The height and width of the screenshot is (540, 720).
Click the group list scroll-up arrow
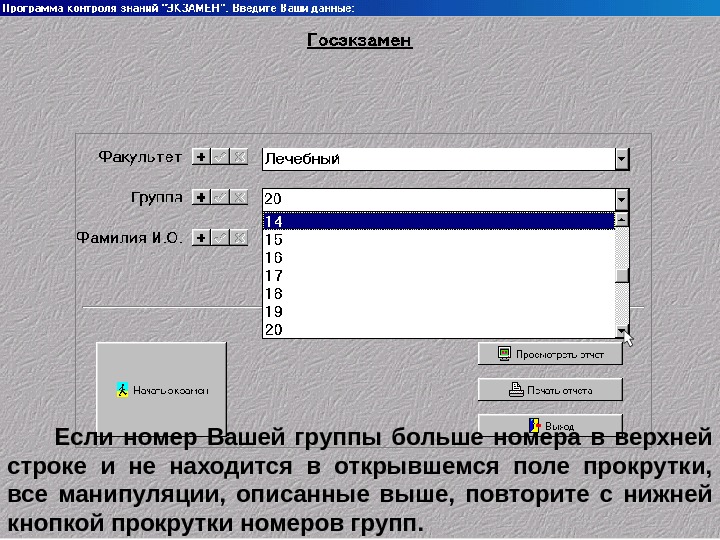(x=622, y=219)
